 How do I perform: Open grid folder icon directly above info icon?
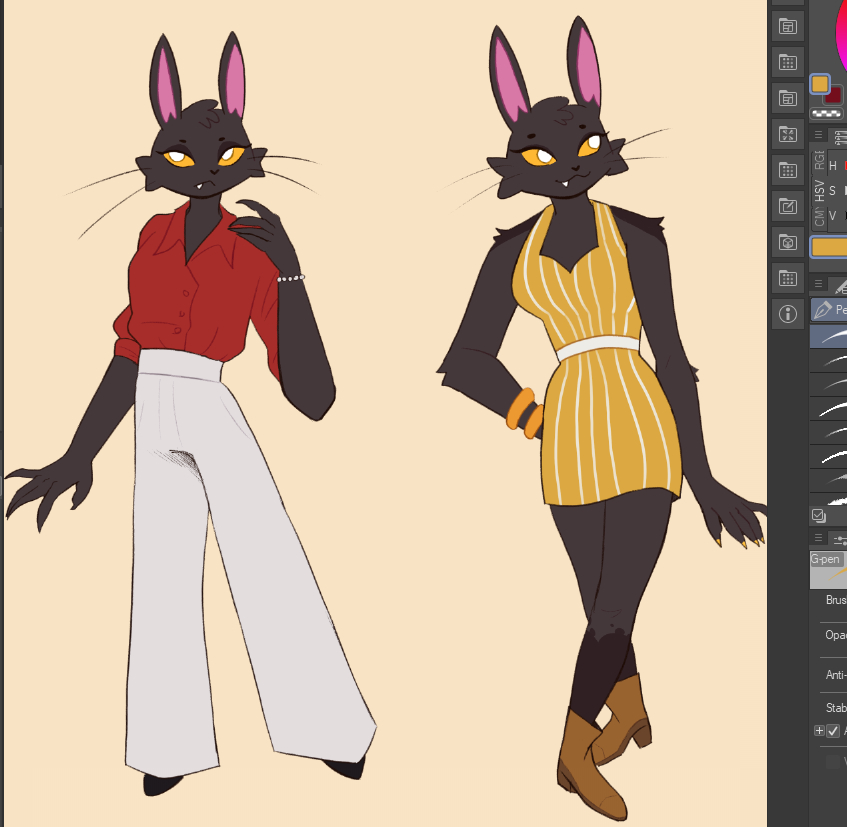tap(787, 278)
